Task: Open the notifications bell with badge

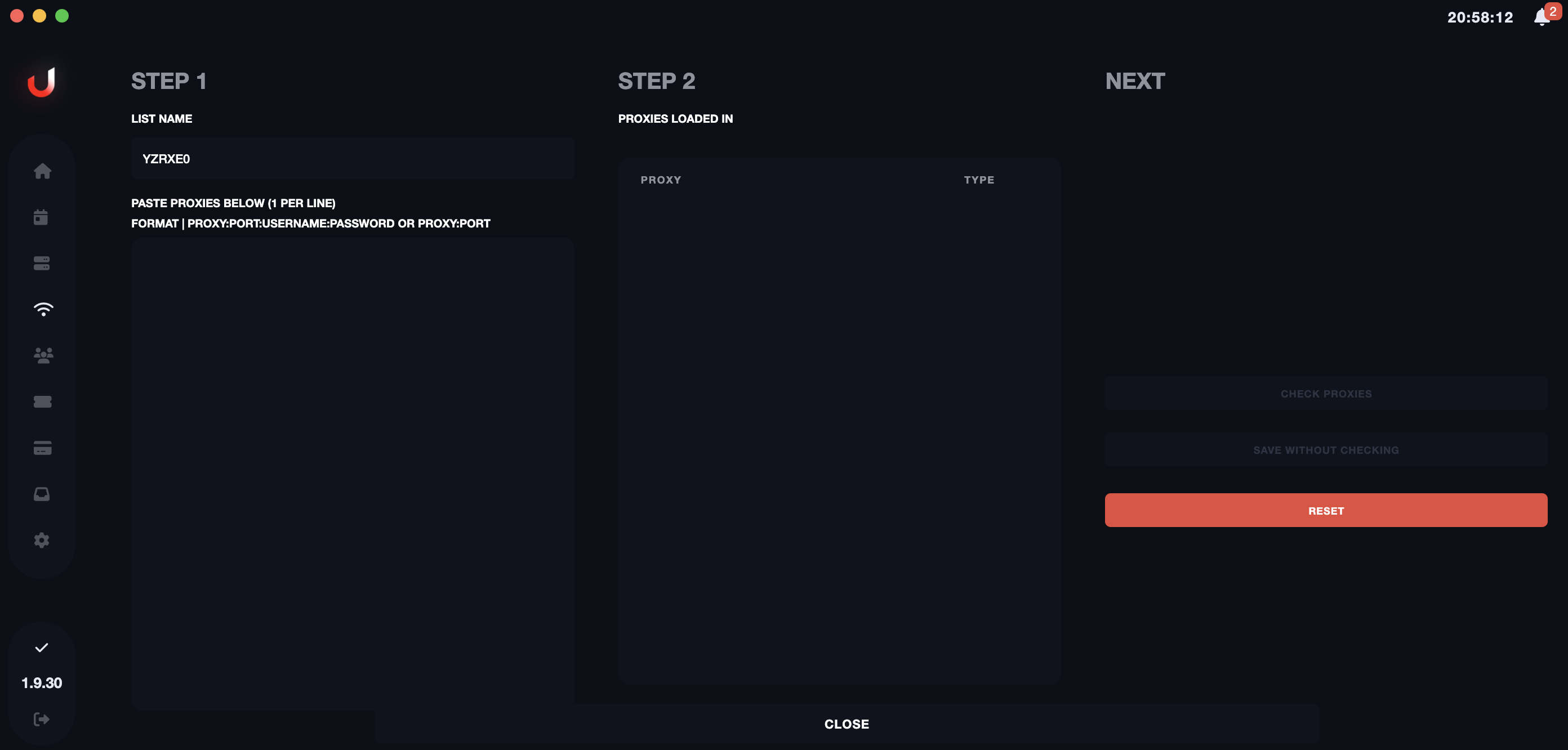Action: pyautogui.click(x=1541, y=17)
